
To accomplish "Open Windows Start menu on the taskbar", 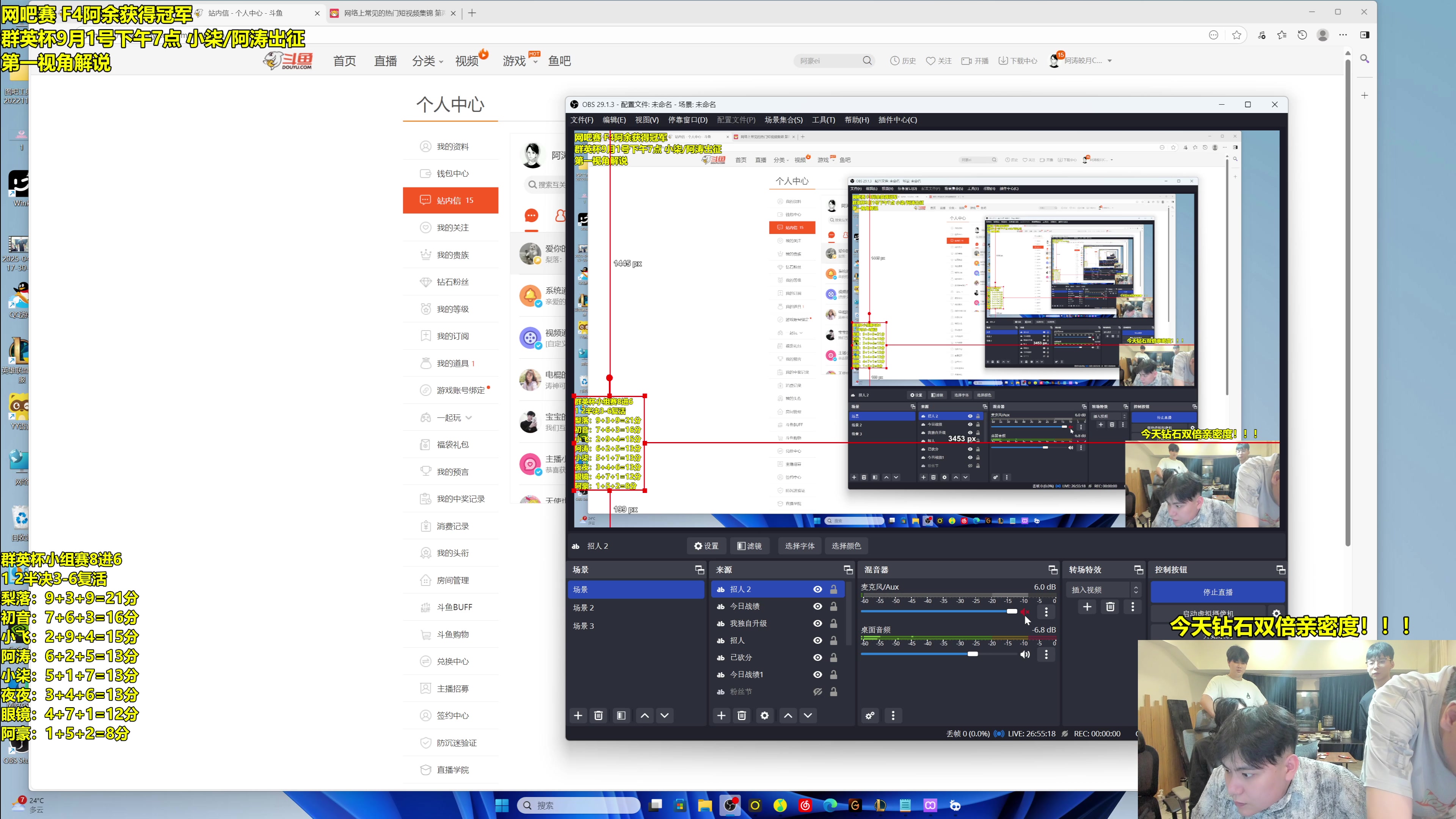I will click(502, 805).
